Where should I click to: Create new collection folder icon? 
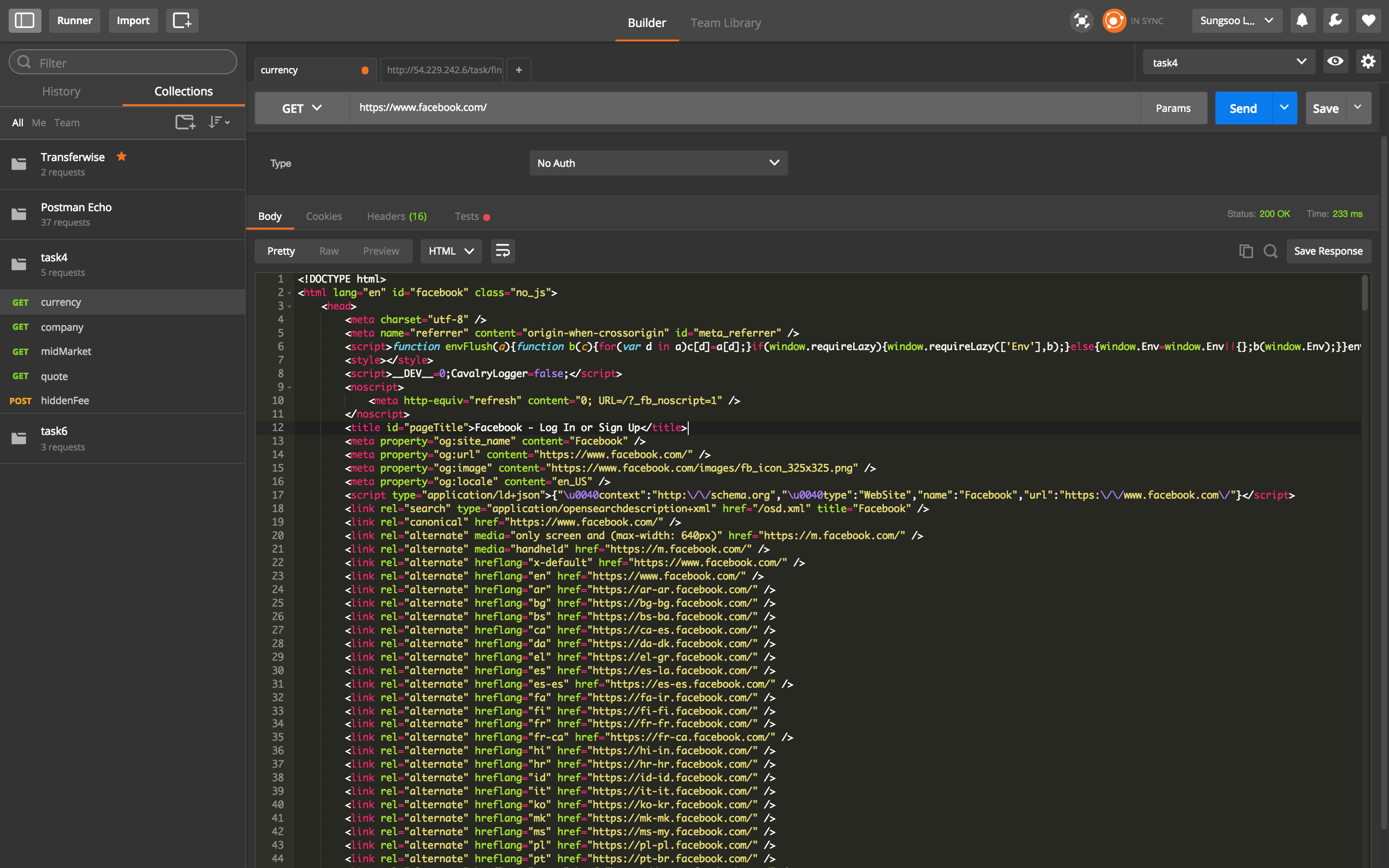click(185, 122)
